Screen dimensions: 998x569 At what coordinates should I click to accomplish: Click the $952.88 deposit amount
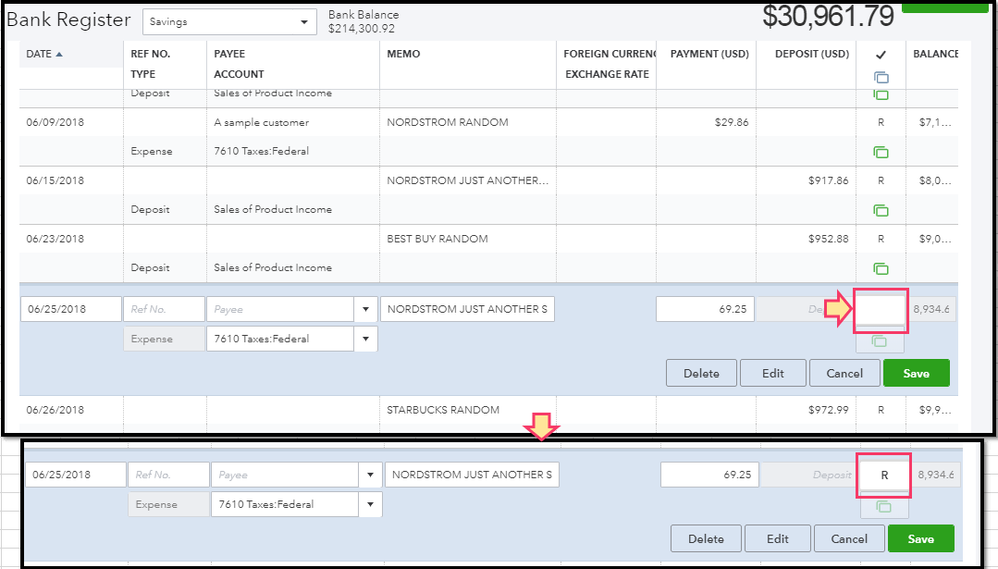pyautogui.click(x=828, y=239)
